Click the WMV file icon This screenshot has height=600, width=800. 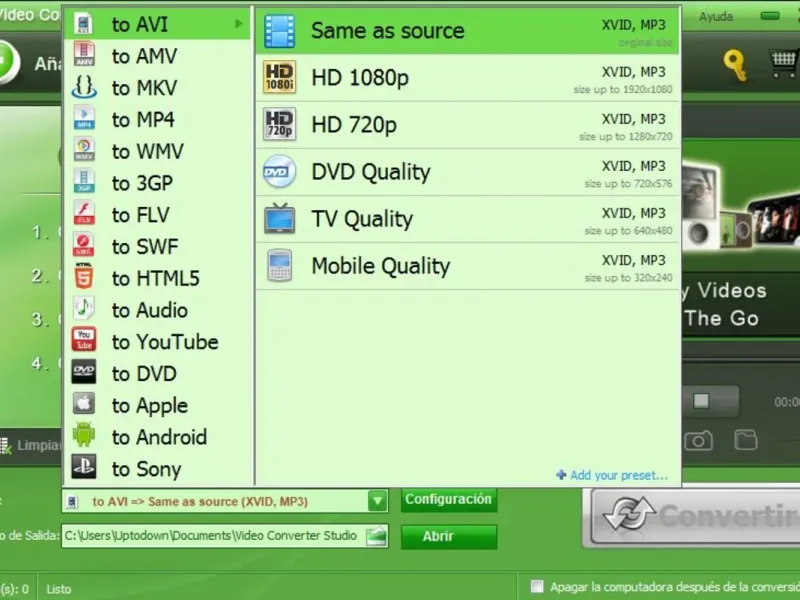(x=84, y=150)
